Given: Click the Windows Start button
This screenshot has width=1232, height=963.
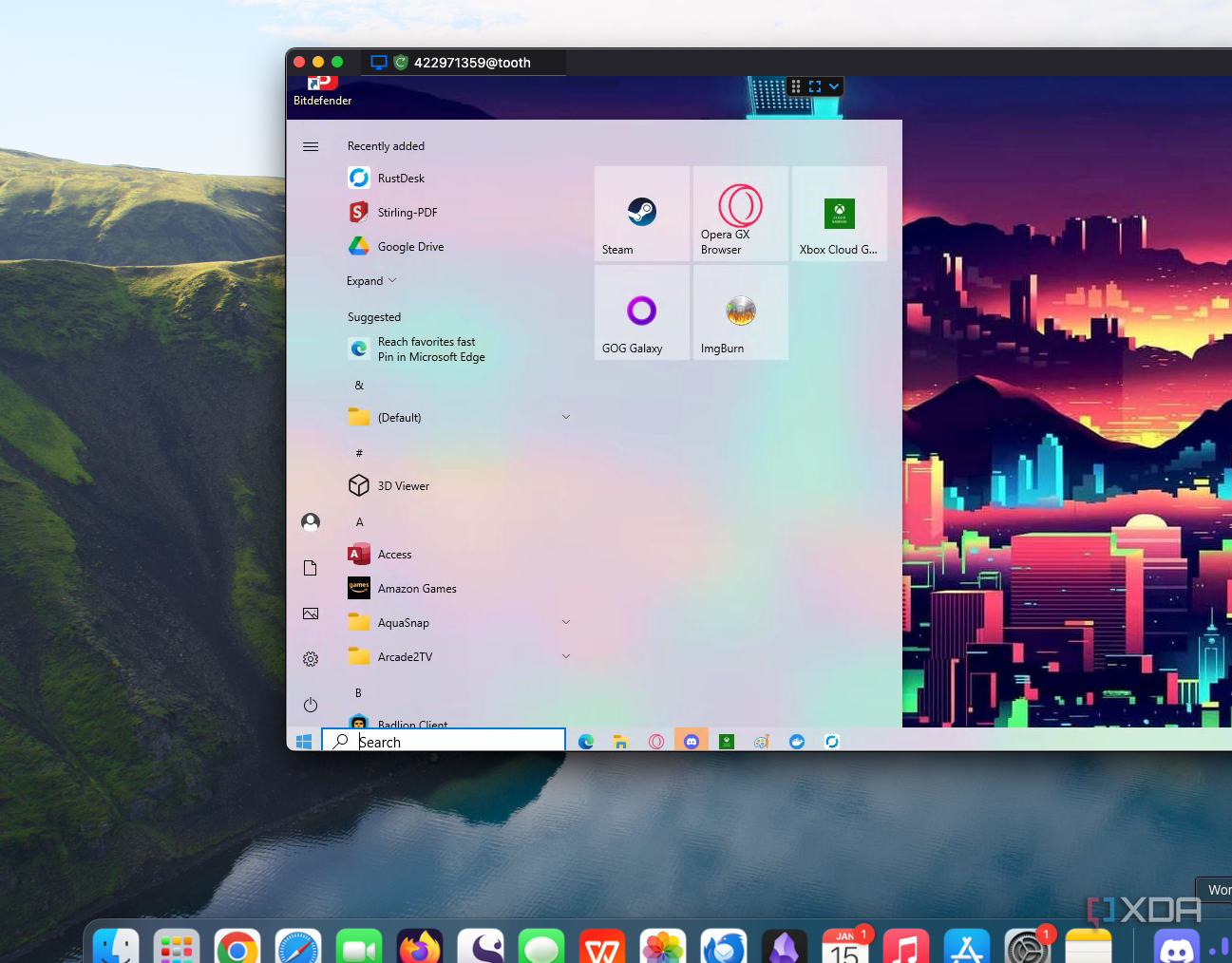Looking at the screenshot, I should tap(304, 741).
